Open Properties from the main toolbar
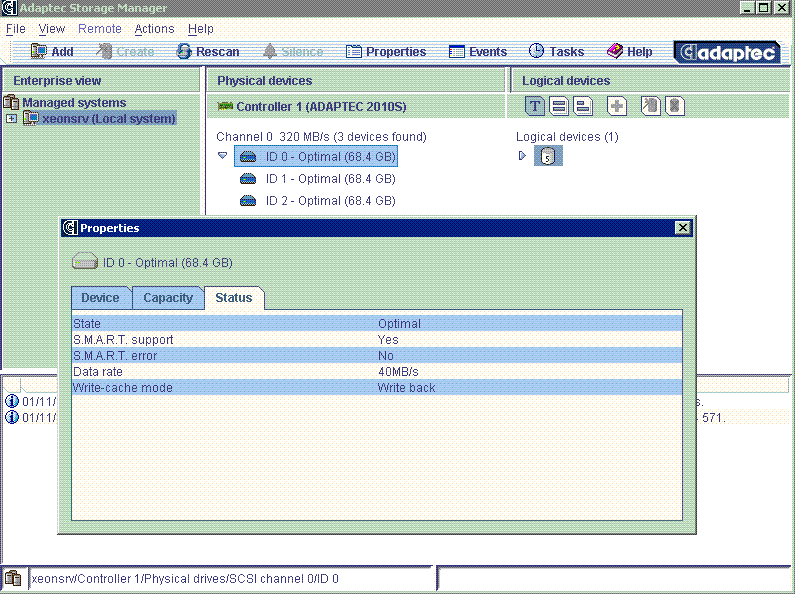 386,52
